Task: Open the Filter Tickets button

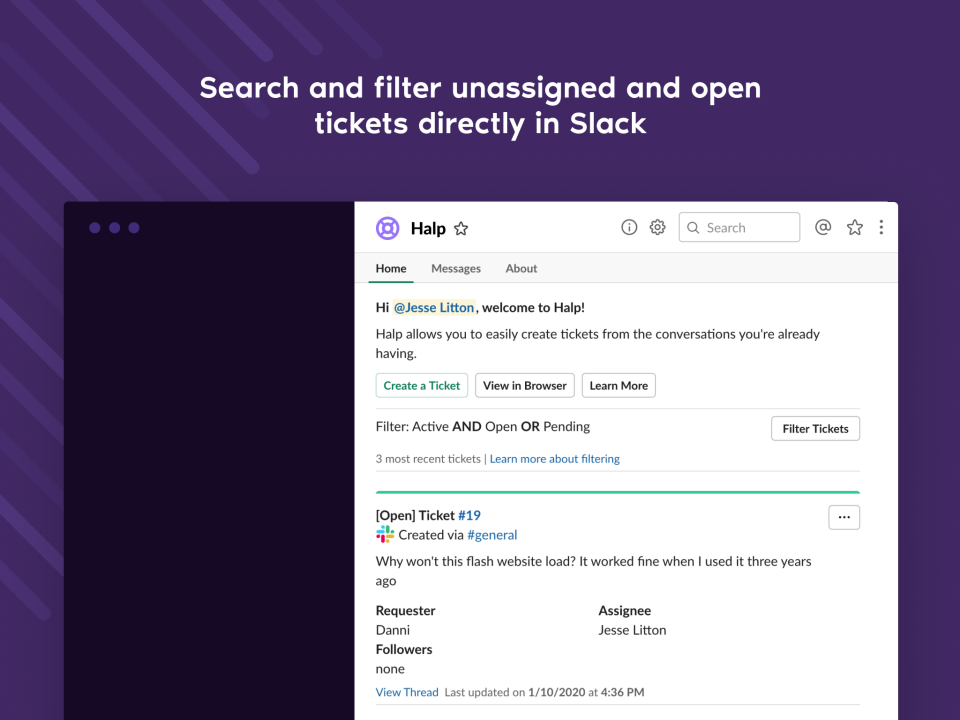Action: click(815, 428)
